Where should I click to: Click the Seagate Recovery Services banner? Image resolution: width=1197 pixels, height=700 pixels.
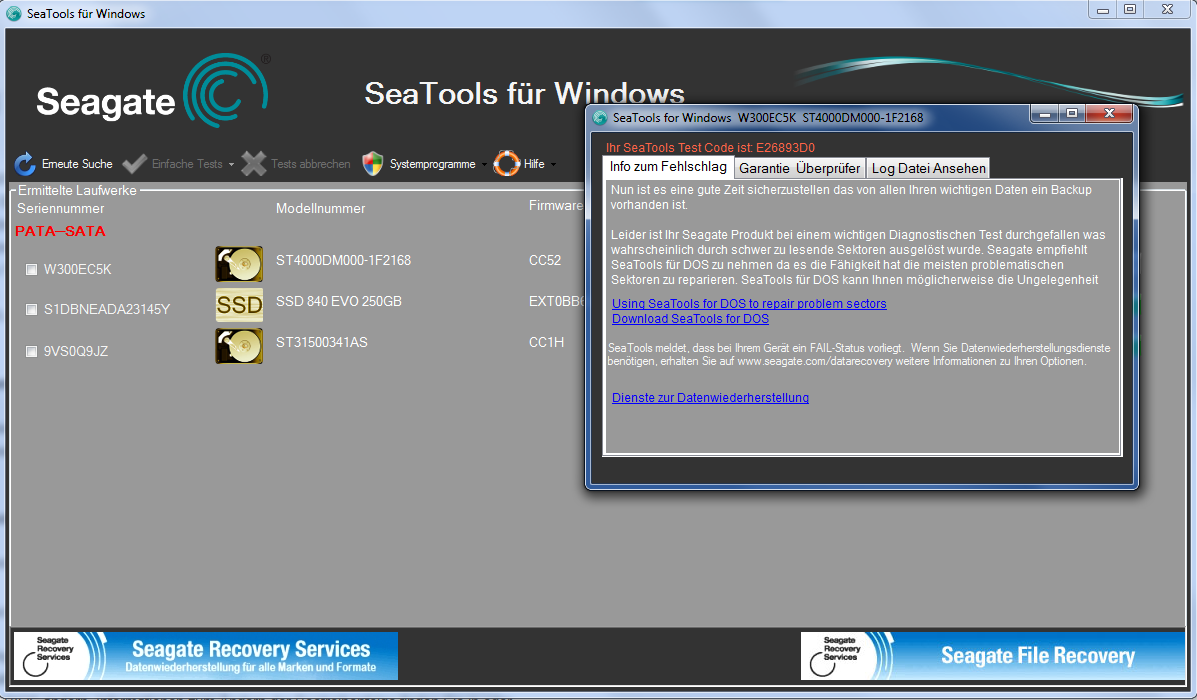205,656
